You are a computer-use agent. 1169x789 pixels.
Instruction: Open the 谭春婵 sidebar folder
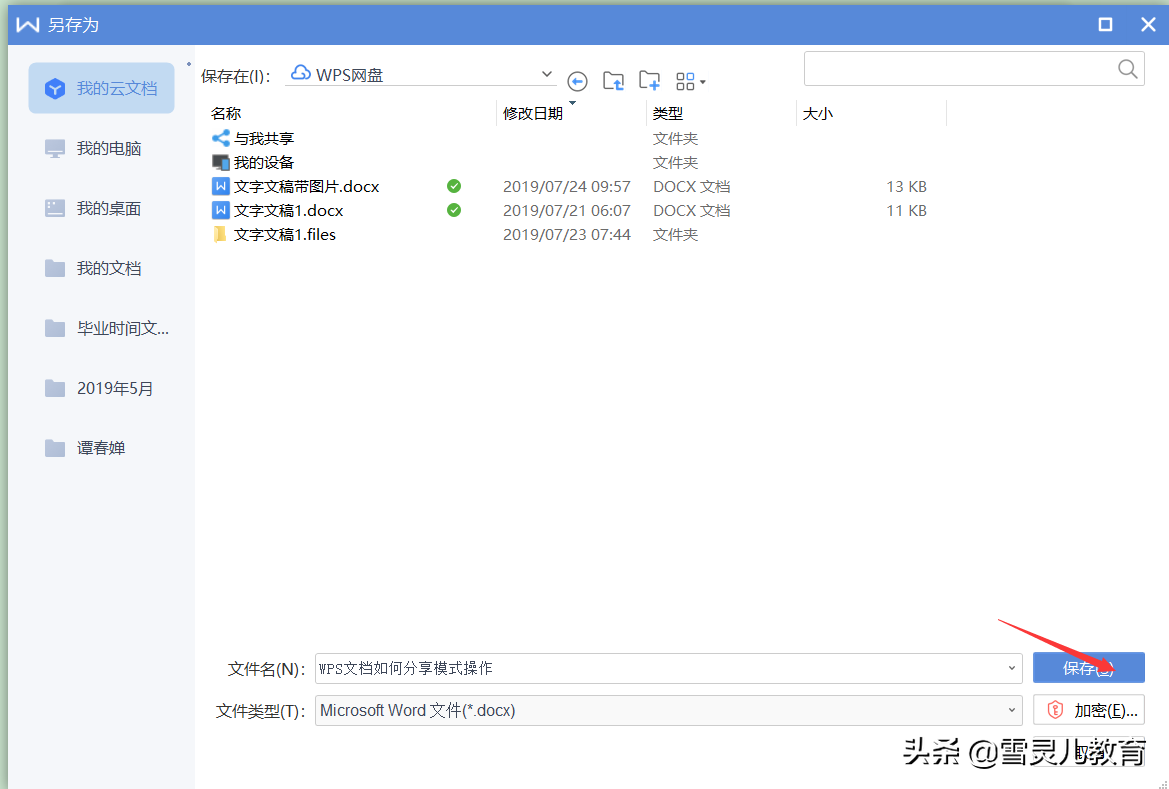pyautogui.click(x=101, y=448)
